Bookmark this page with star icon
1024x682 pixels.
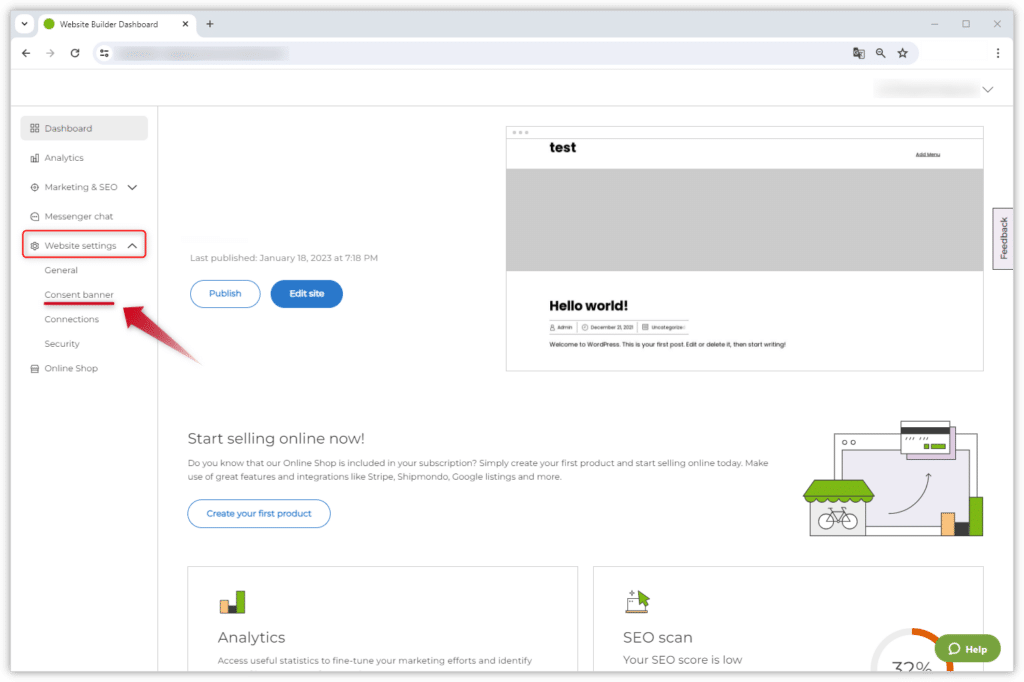point(902,53)
